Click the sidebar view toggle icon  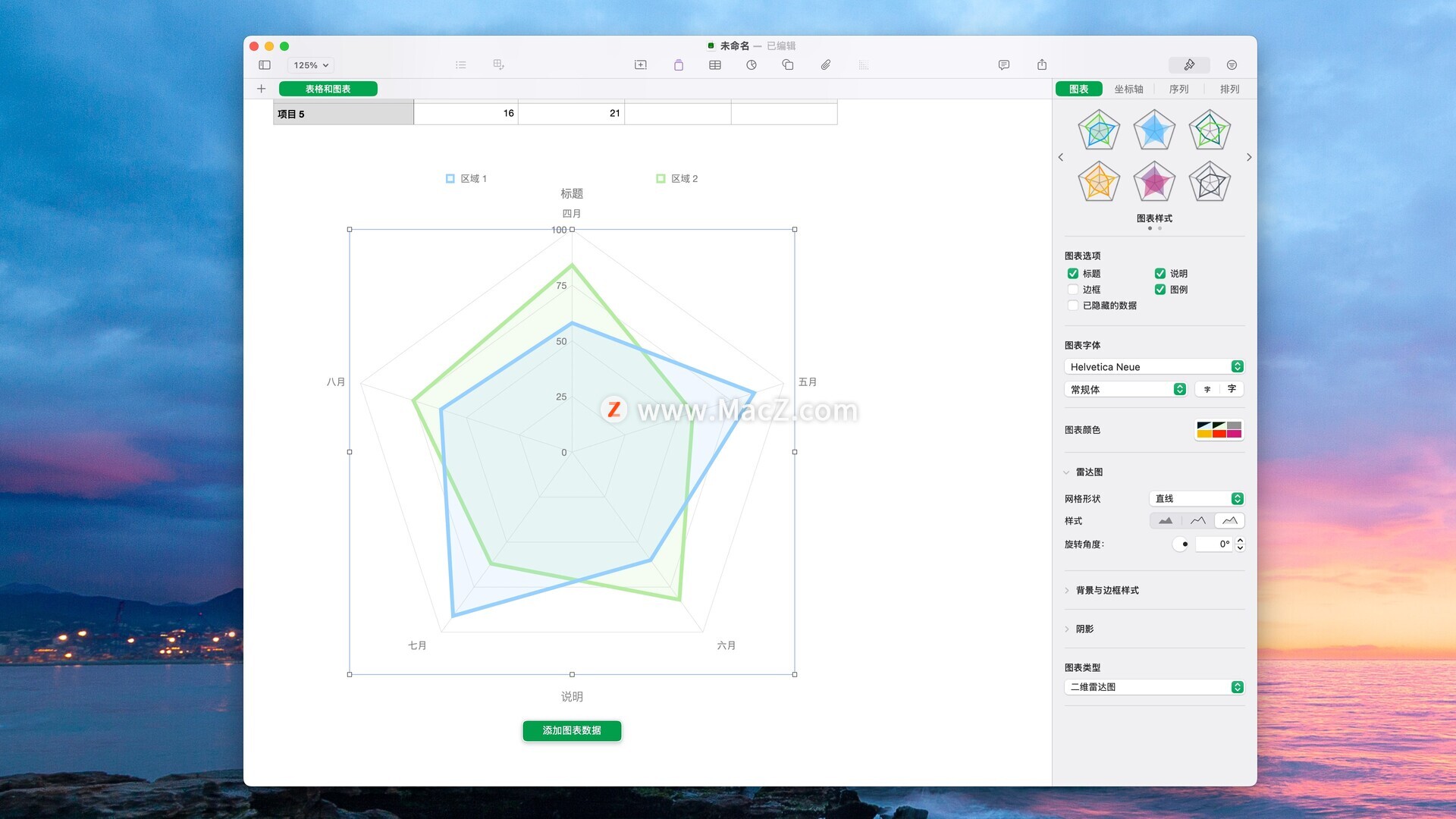pos(265,65)
